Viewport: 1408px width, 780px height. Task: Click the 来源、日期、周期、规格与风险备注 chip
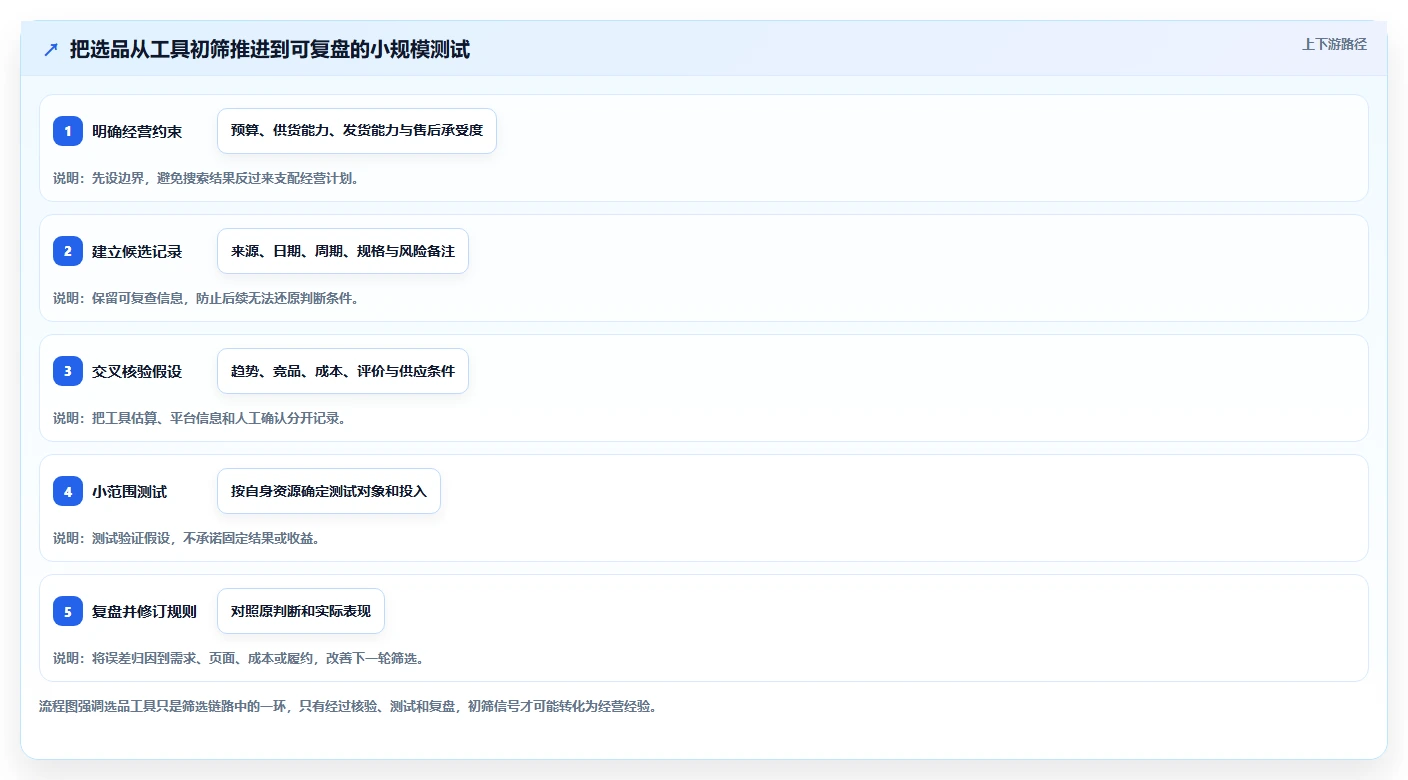tap(343, 251)
